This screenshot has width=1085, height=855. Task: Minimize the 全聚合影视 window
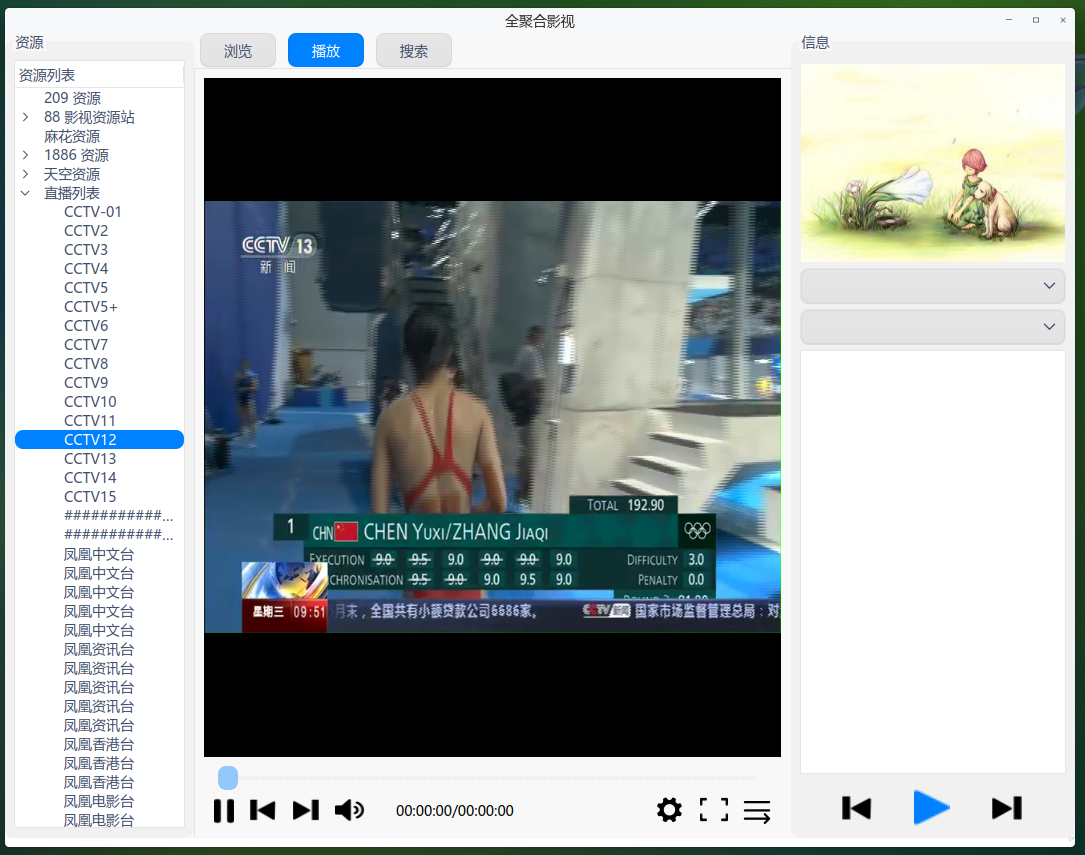(x=1009, y=20)
